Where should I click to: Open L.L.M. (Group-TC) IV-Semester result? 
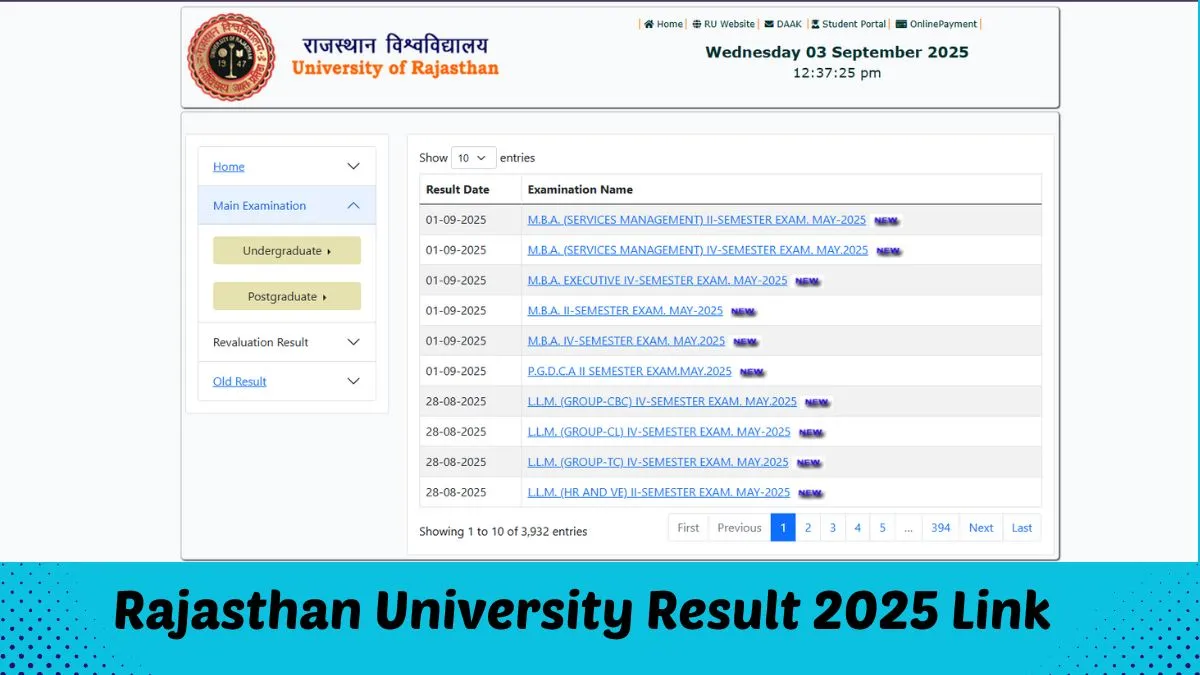658,462
